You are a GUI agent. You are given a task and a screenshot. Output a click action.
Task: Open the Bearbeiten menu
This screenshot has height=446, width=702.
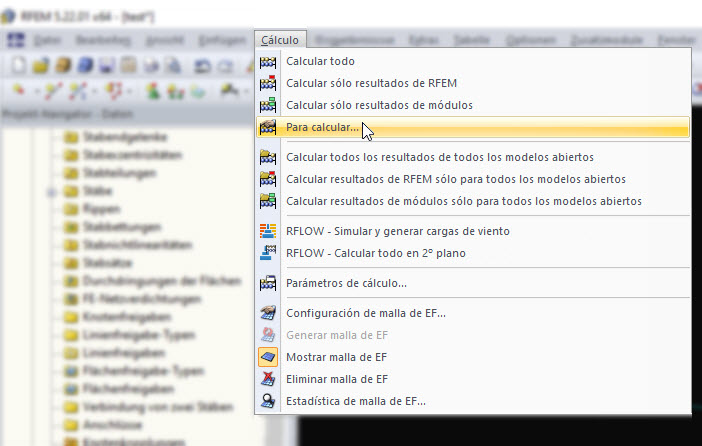click(x=103, y=40)
